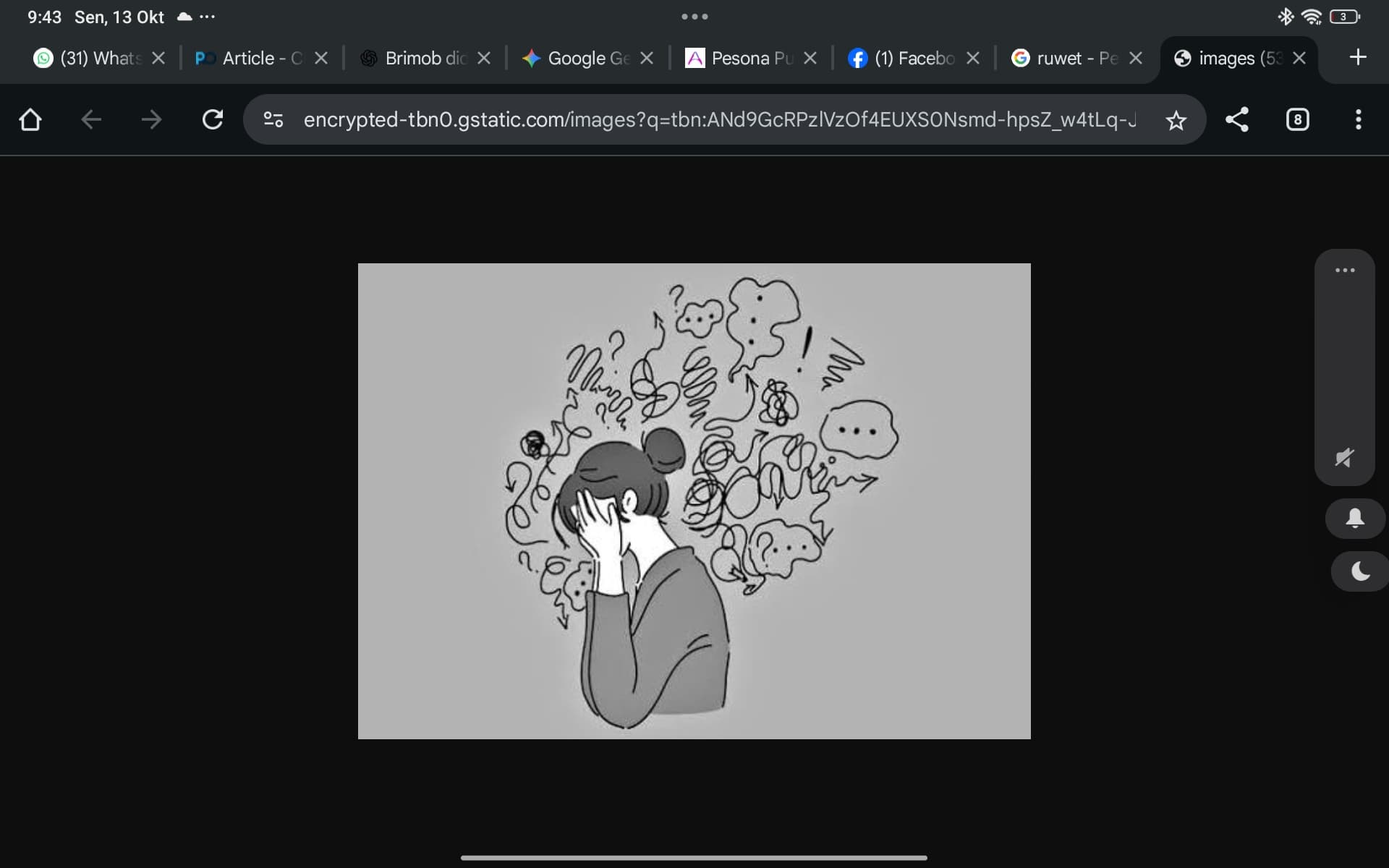View site information settings icon
Viewport: 1389px width, 868px height.
pos(273,119)
